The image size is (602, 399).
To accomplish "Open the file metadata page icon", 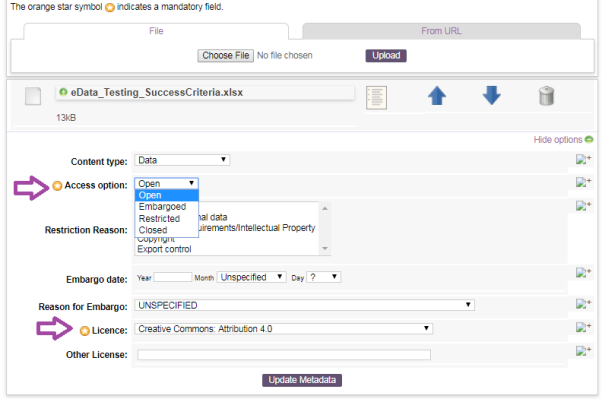I will (x=376, y=98).
